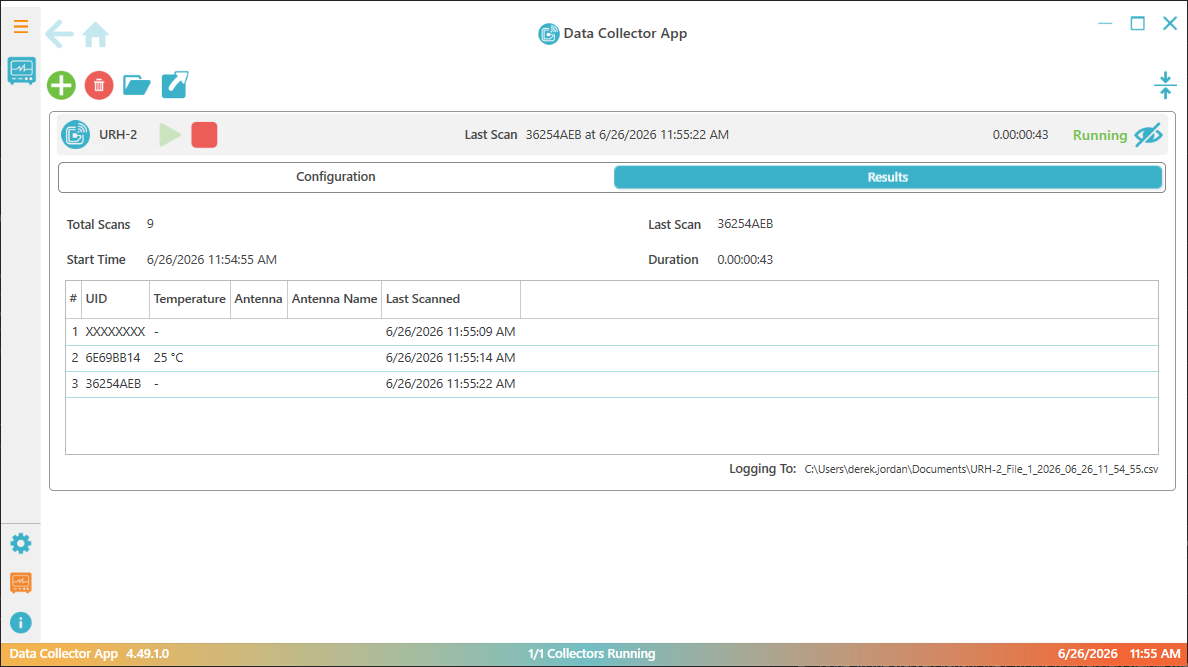Start the URH-2 collector with play
The height and width of the screenshot is (667, 1188).
170,135
